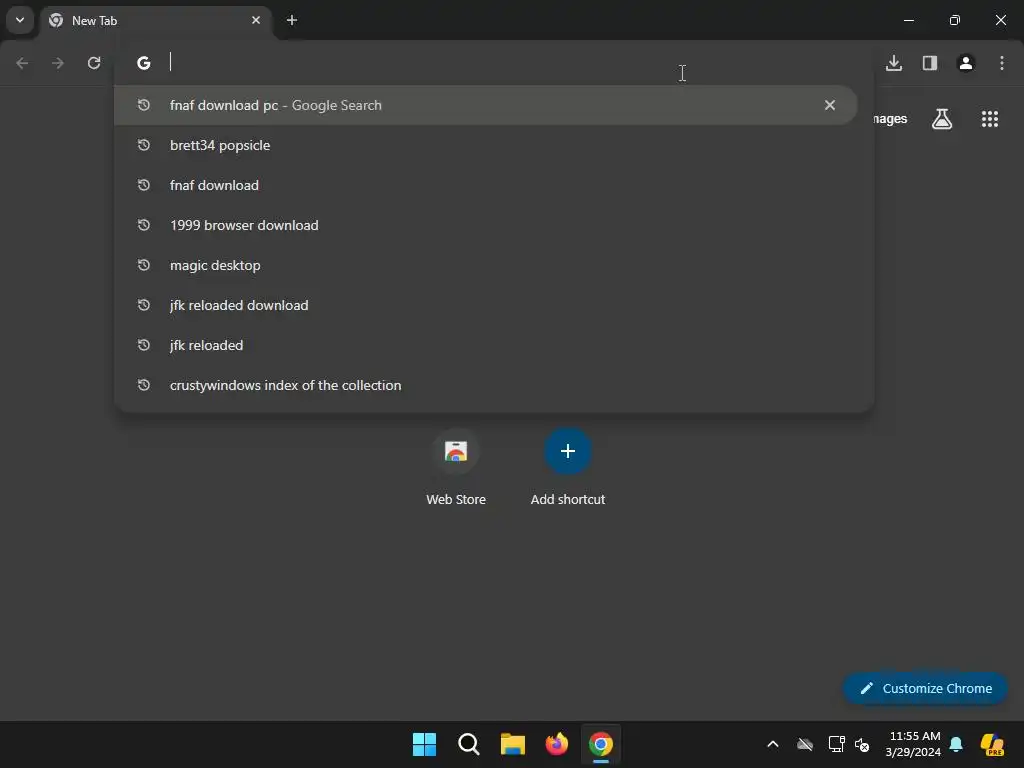Click the forward navigation arrow
The width and height of the screenshot is (1024, 768).
click(x=58, y=63)
